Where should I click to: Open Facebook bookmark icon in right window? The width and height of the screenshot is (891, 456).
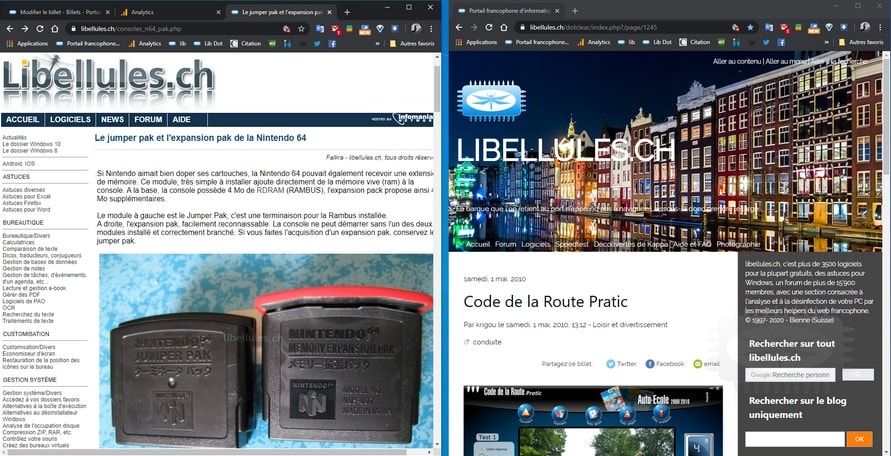[781, 42]
